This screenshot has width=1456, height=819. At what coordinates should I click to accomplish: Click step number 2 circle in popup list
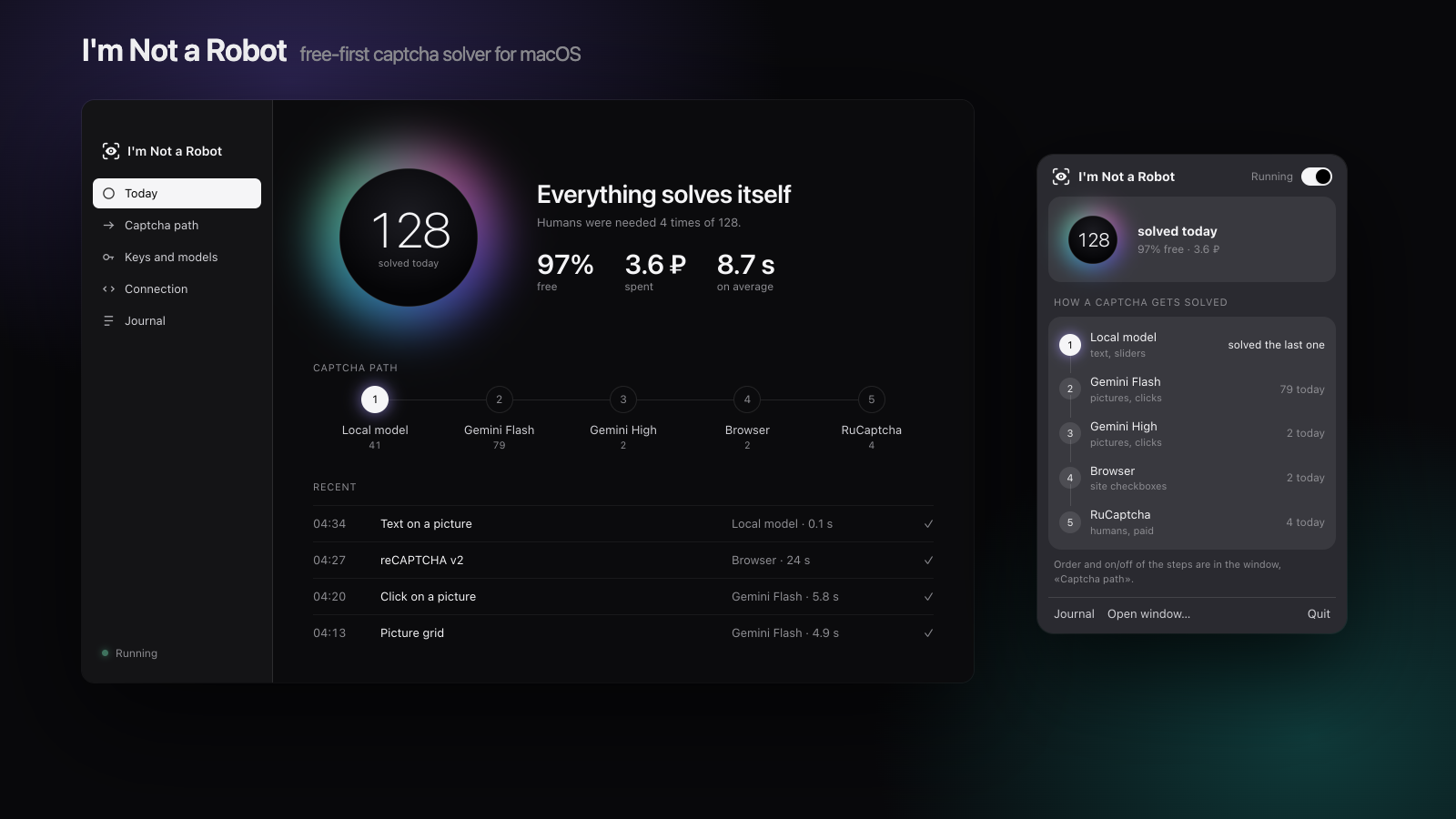pos(1070,389)
